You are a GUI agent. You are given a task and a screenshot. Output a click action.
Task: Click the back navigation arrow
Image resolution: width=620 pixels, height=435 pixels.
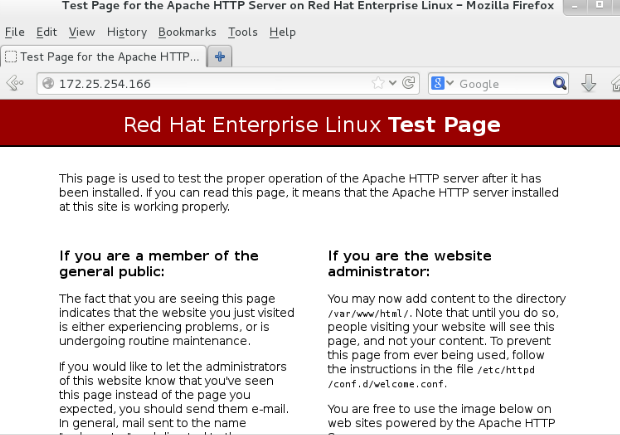15,83
